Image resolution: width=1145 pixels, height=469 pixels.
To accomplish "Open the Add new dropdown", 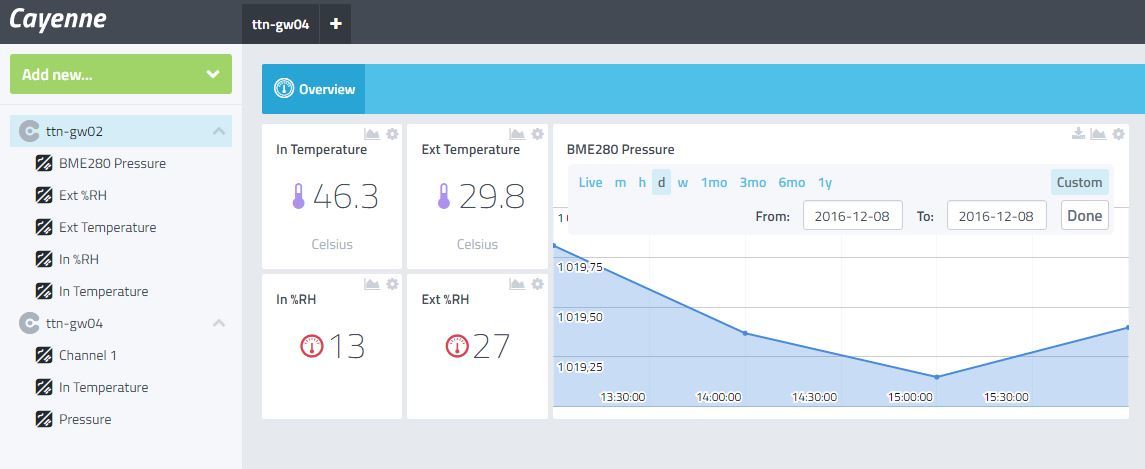I will tap(120, 74).
